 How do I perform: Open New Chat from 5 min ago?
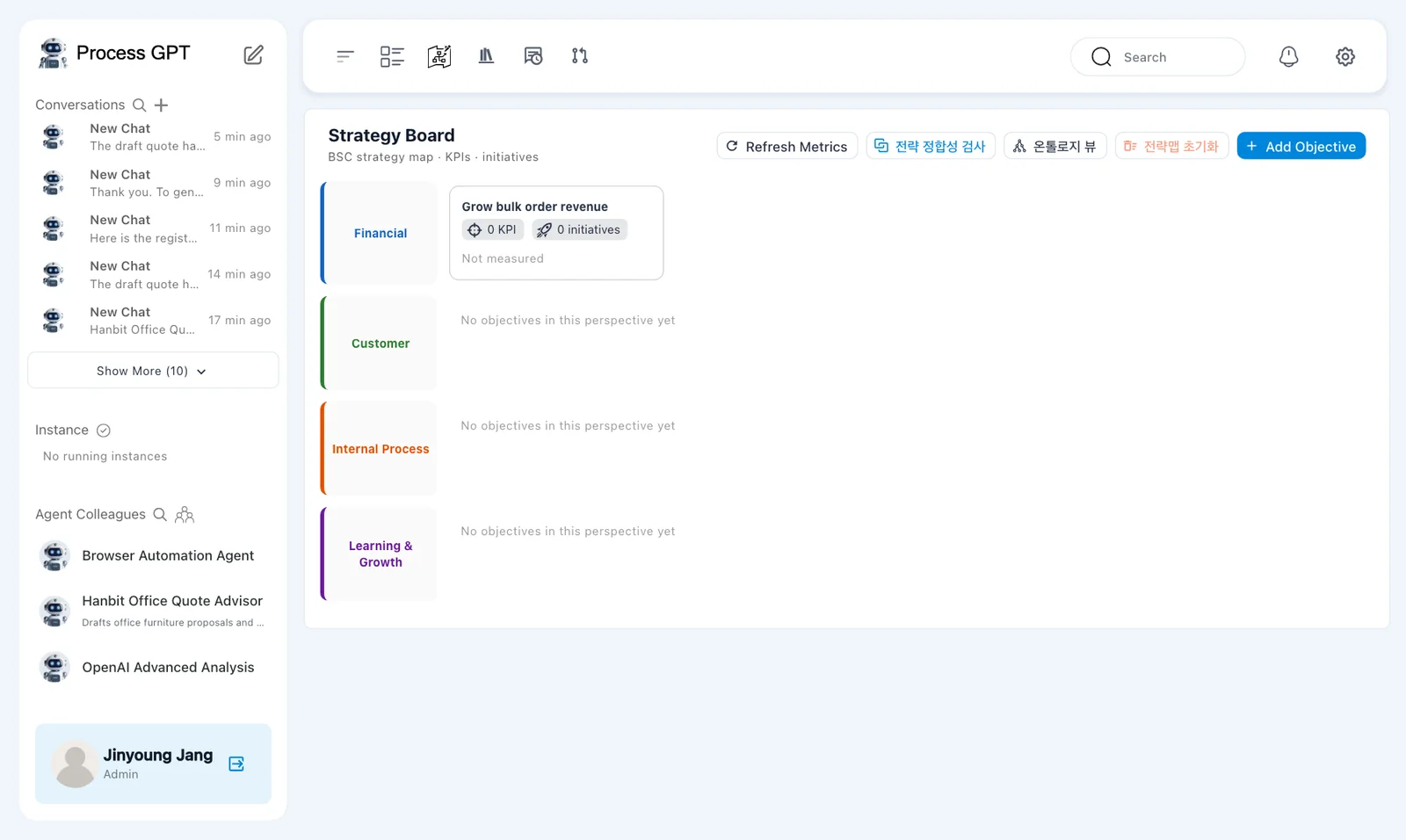pos(153,137)
